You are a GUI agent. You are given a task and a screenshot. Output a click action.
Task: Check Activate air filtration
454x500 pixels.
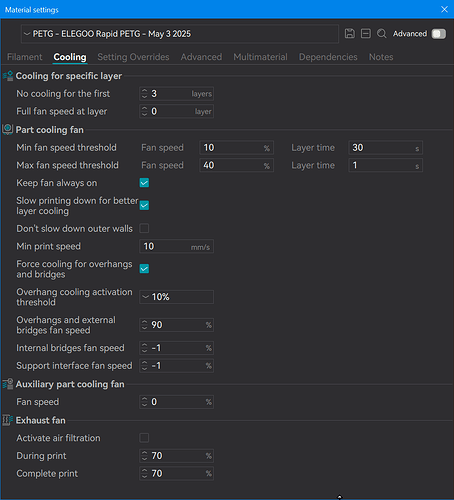point(144,438)
